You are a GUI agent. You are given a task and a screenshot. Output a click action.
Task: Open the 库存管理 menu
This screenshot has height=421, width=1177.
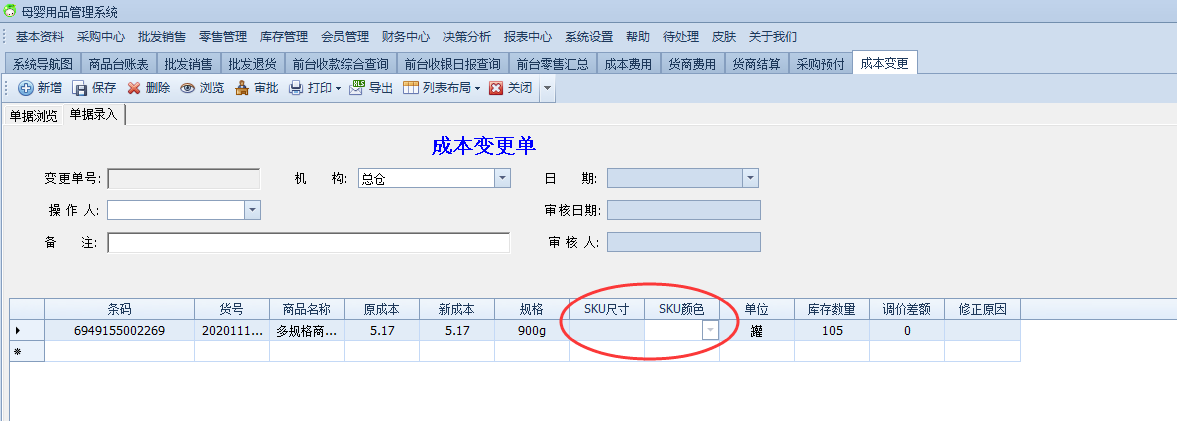tap(284, 36)
